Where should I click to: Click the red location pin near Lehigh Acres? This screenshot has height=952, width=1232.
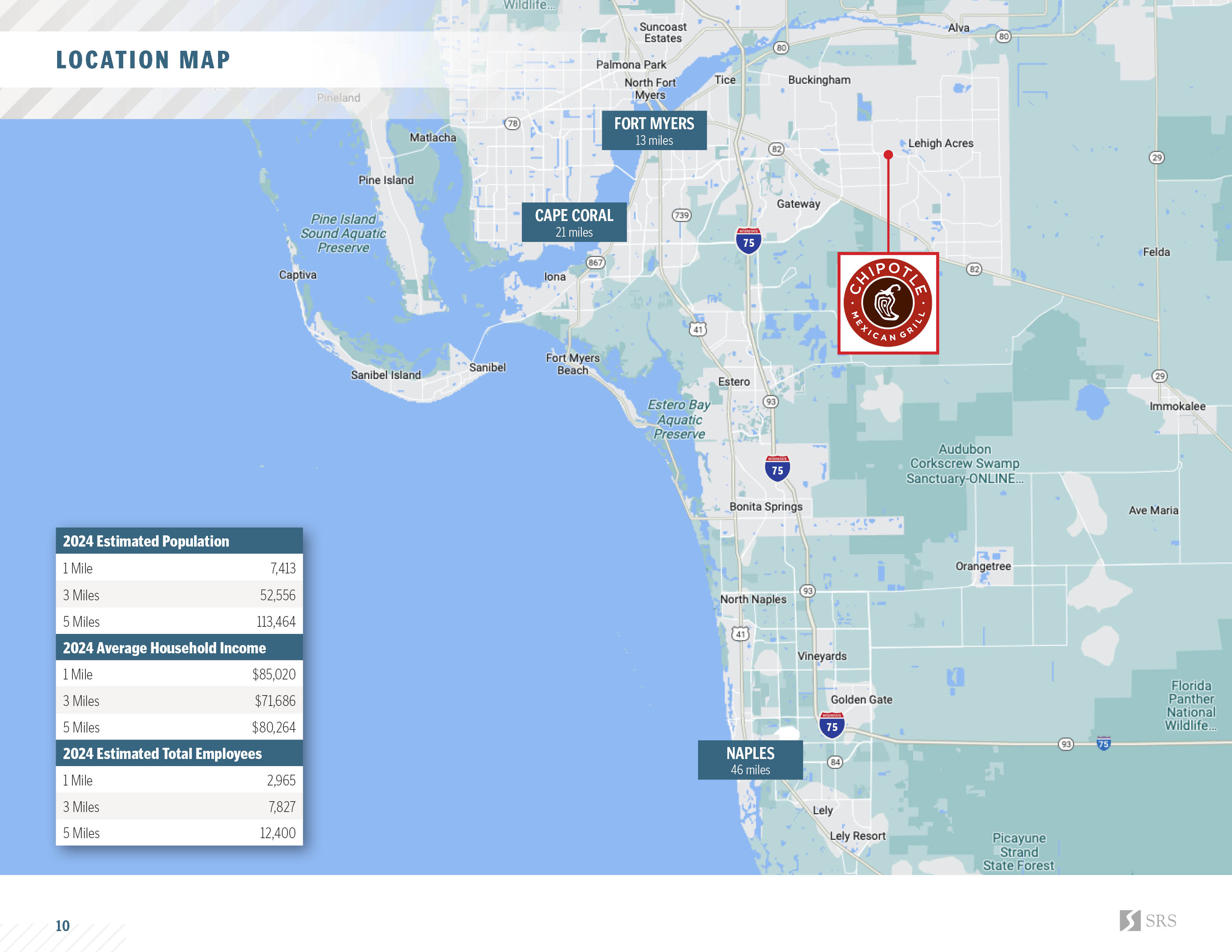click(888, 155)
